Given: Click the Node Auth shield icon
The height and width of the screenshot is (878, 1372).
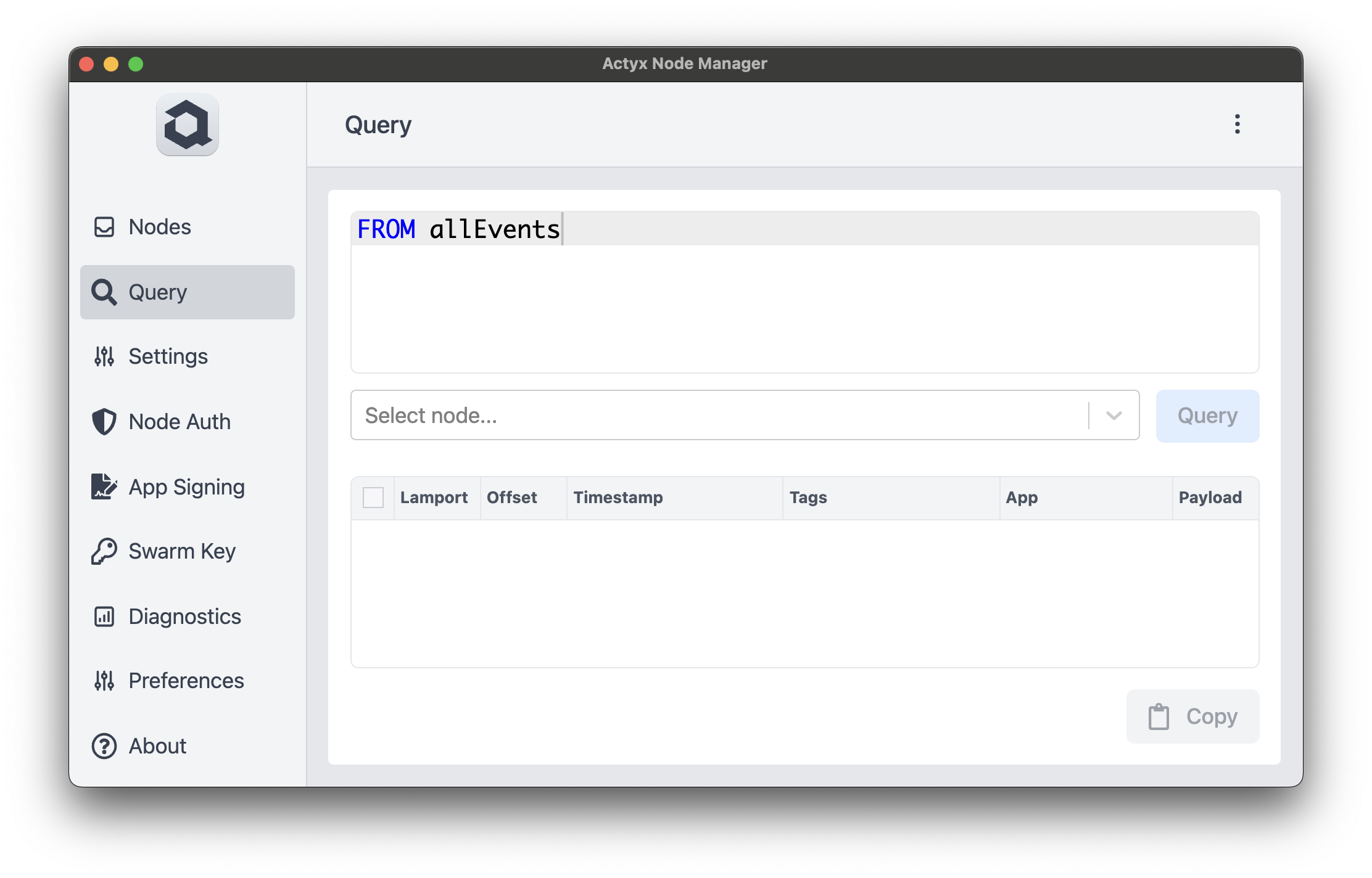Looking at the screenshot, I should coord(104,422).
